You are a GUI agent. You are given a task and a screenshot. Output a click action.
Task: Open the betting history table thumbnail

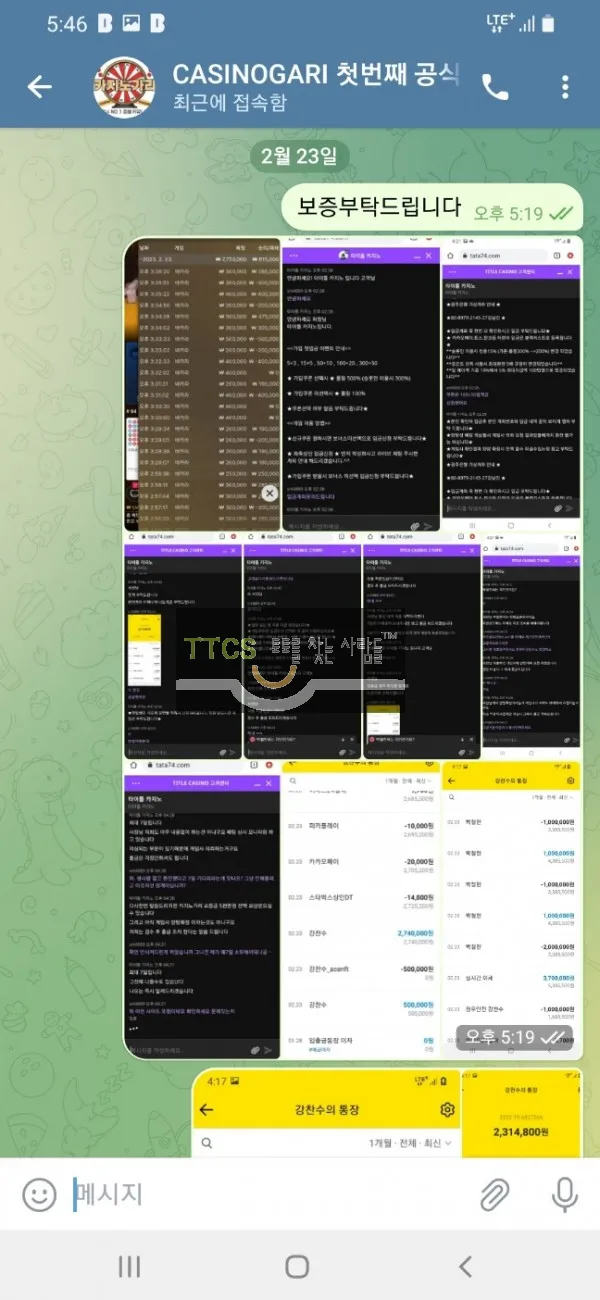point(202,385)
